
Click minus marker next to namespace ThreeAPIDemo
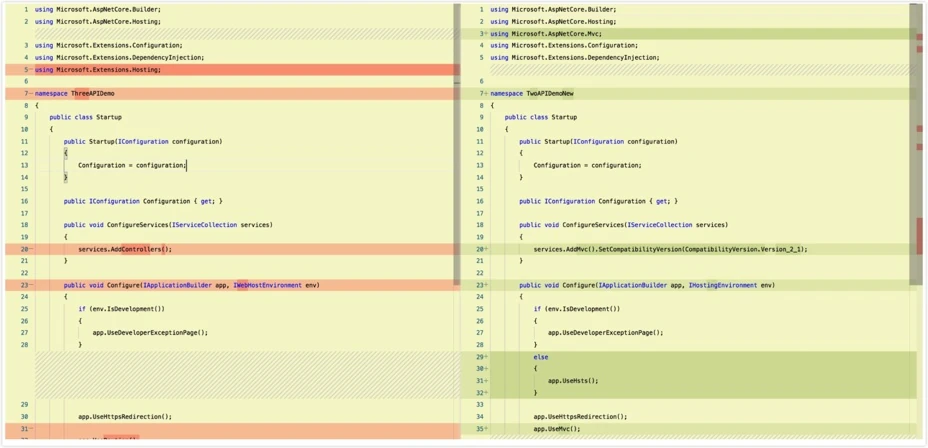coord(30,94)
